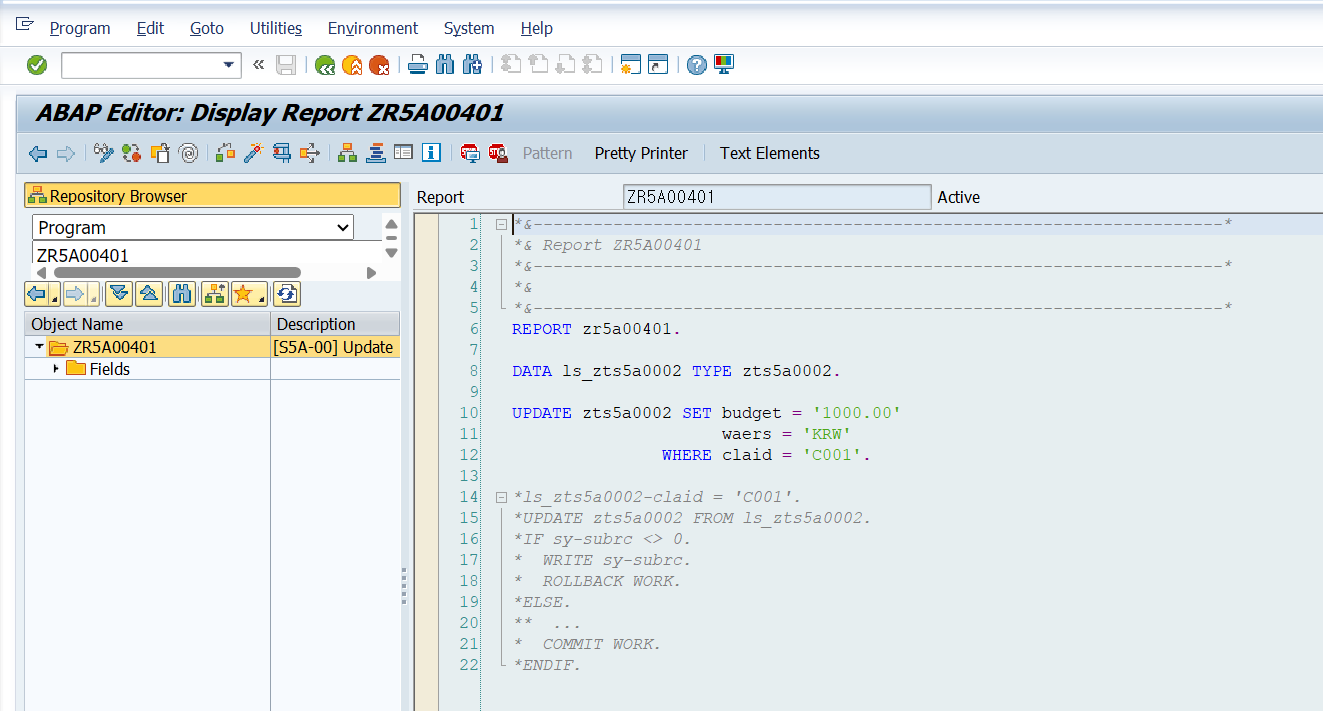
Task: Click the Generate Shortcut icon
Action: point(657,65)
